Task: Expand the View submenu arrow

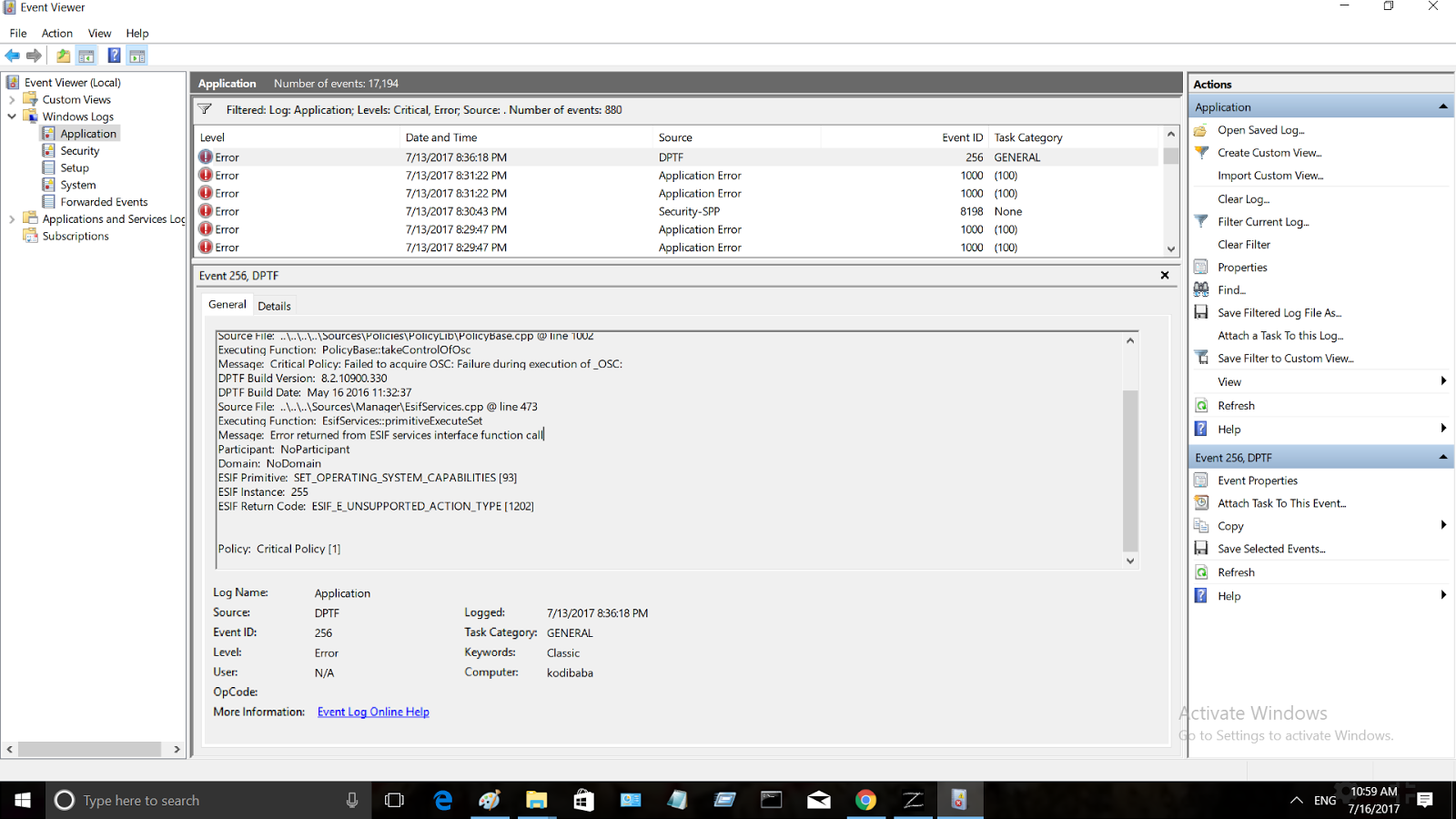Action: [1442, 381]
